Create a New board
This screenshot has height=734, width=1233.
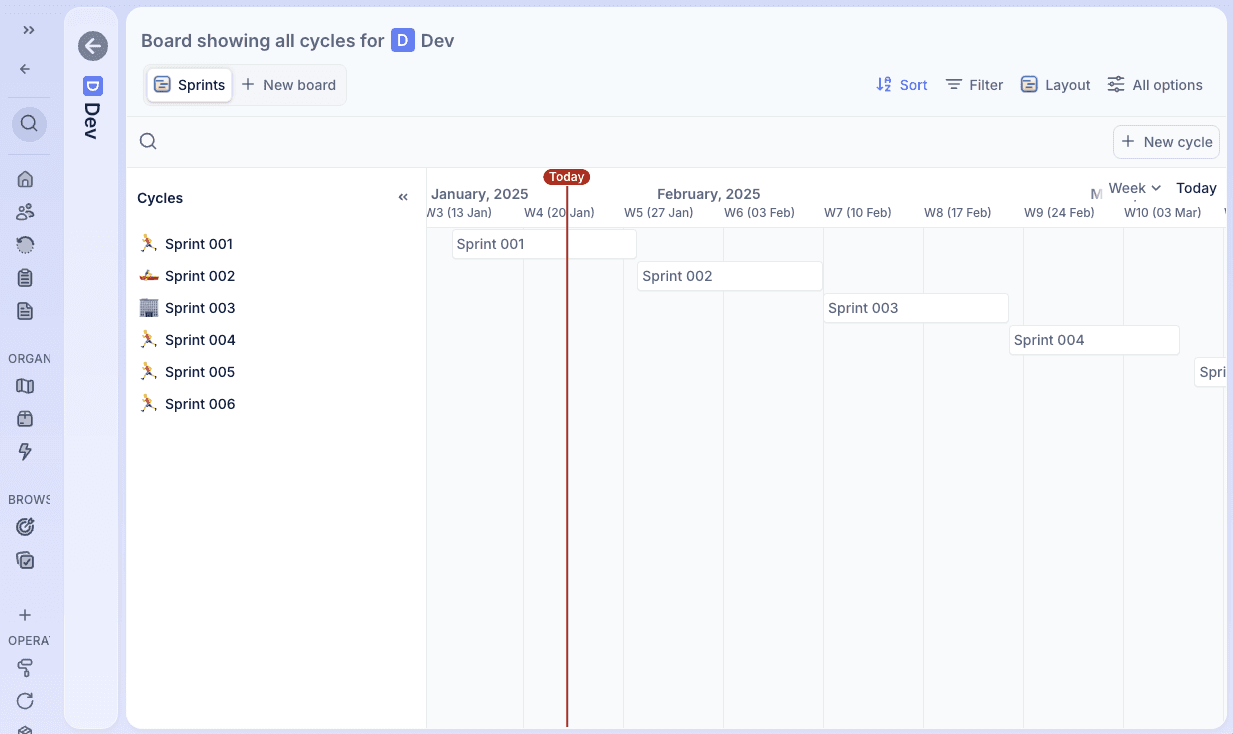[289, 85]
